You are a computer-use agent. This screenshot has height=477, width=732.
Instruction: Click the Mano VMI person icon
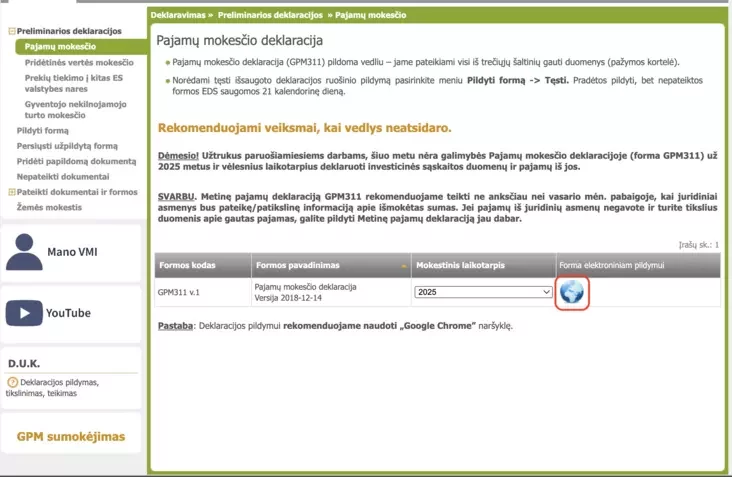[x=24, y=251]
